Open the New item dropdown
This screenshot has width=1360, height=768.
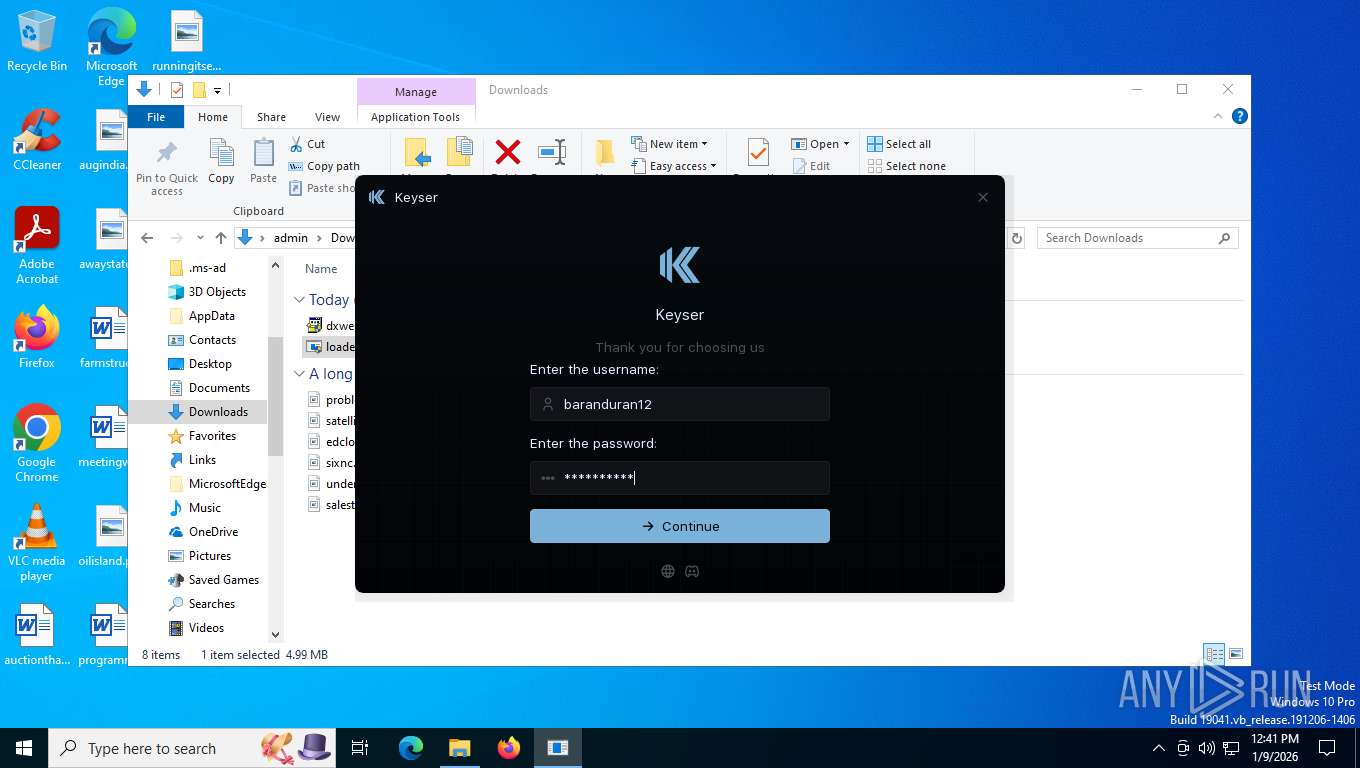tap(670, 144)
